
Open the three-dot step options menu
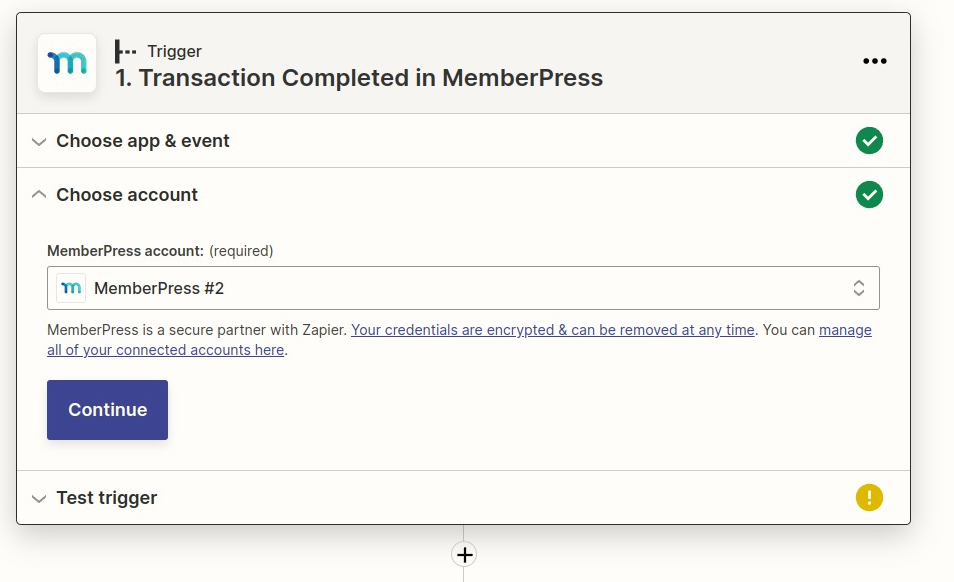coord(875,61)
